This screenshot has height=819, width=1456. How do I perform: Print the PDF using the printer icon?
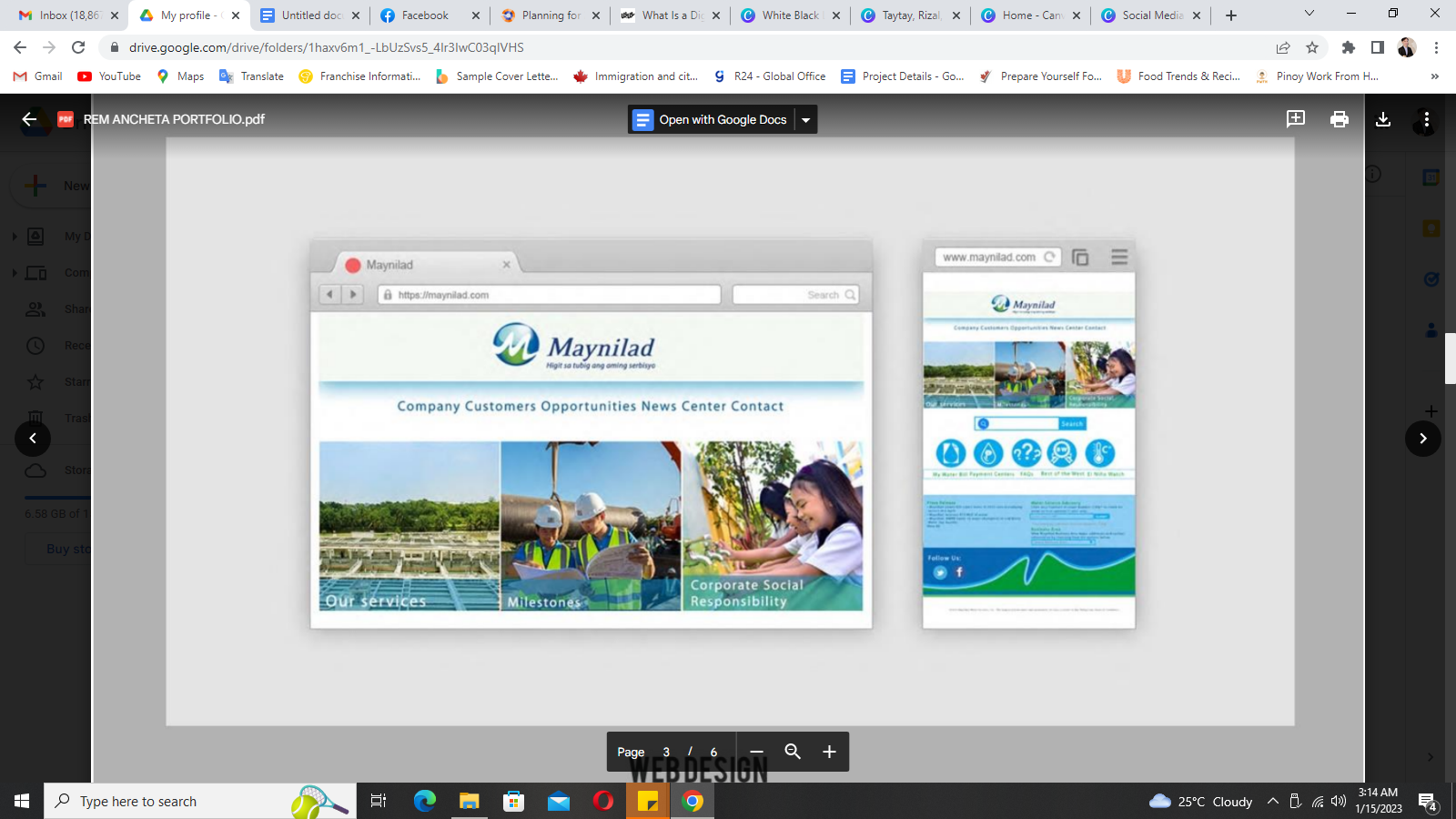point(1340,119)
